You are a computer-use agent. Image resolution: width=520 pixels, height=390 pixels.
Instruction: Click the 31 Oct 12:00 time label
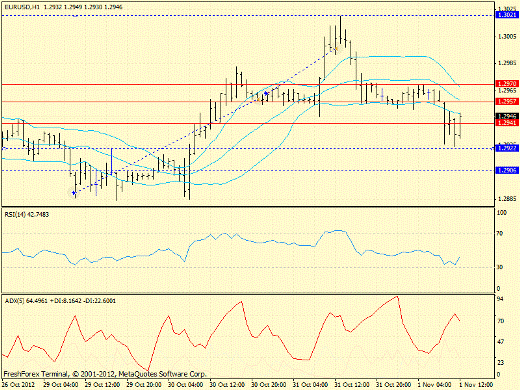pyautogui.click(x=352, y=385)
